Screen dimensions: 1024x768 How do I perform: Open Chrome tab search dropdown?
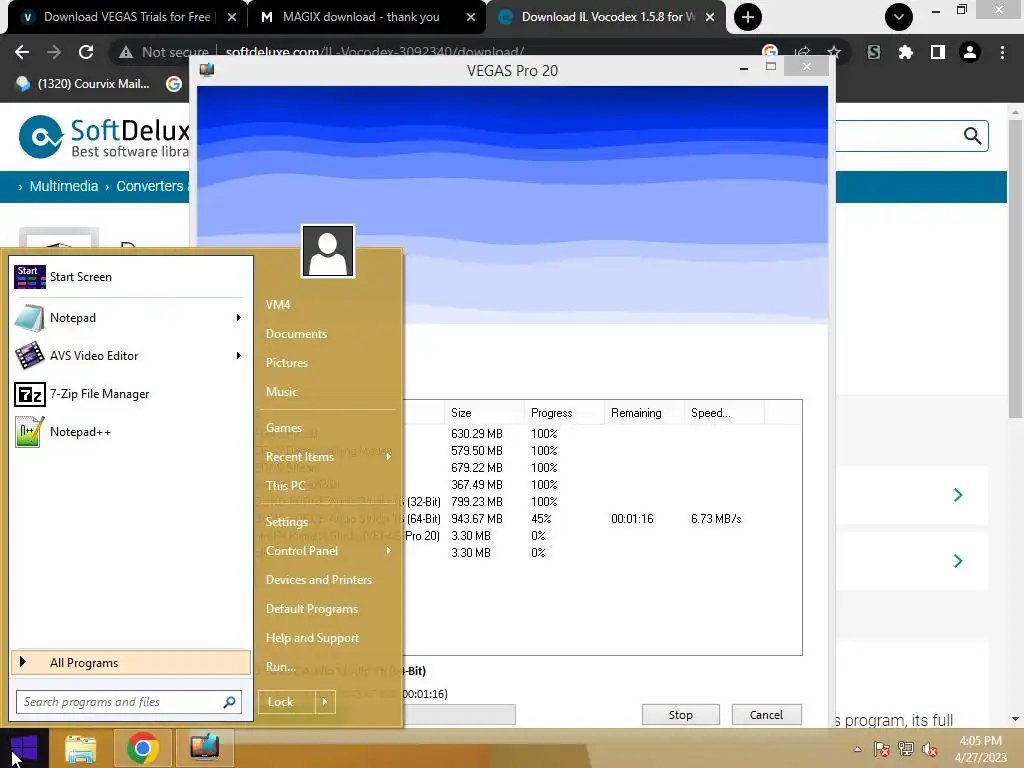click(899, 17)
